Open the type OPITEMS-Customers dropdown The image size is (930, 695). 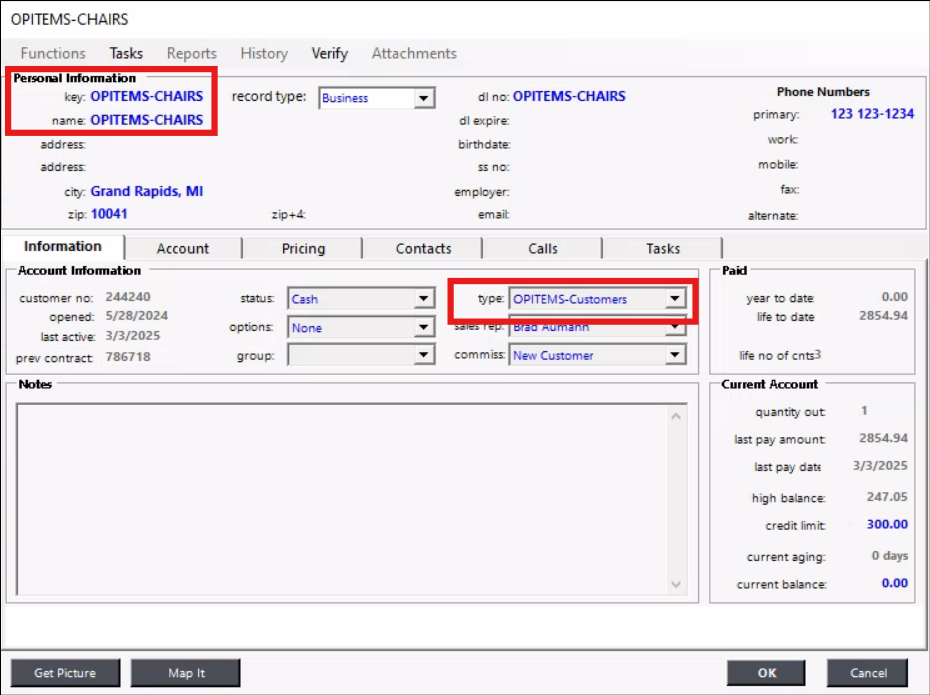pos(675,299)
